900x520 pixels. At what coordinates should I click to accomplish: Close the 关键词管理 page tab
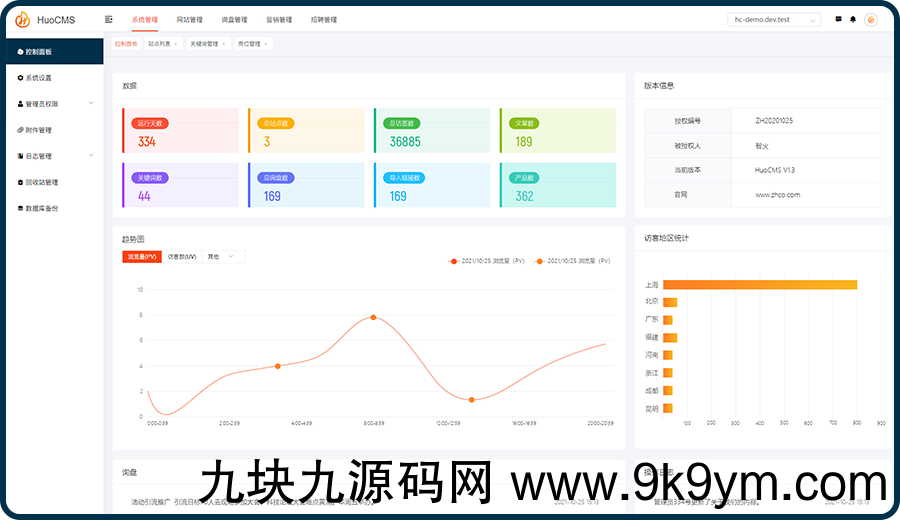click(x=224, y=44)
